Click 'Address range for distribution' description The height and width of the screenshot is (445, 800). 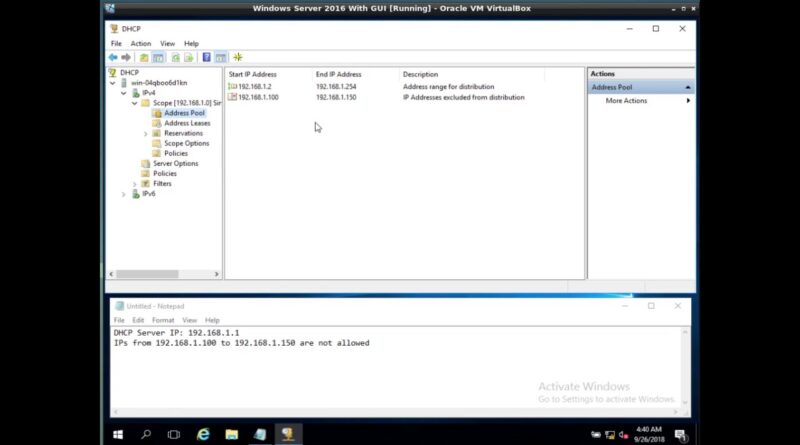[x=448, y=87]
